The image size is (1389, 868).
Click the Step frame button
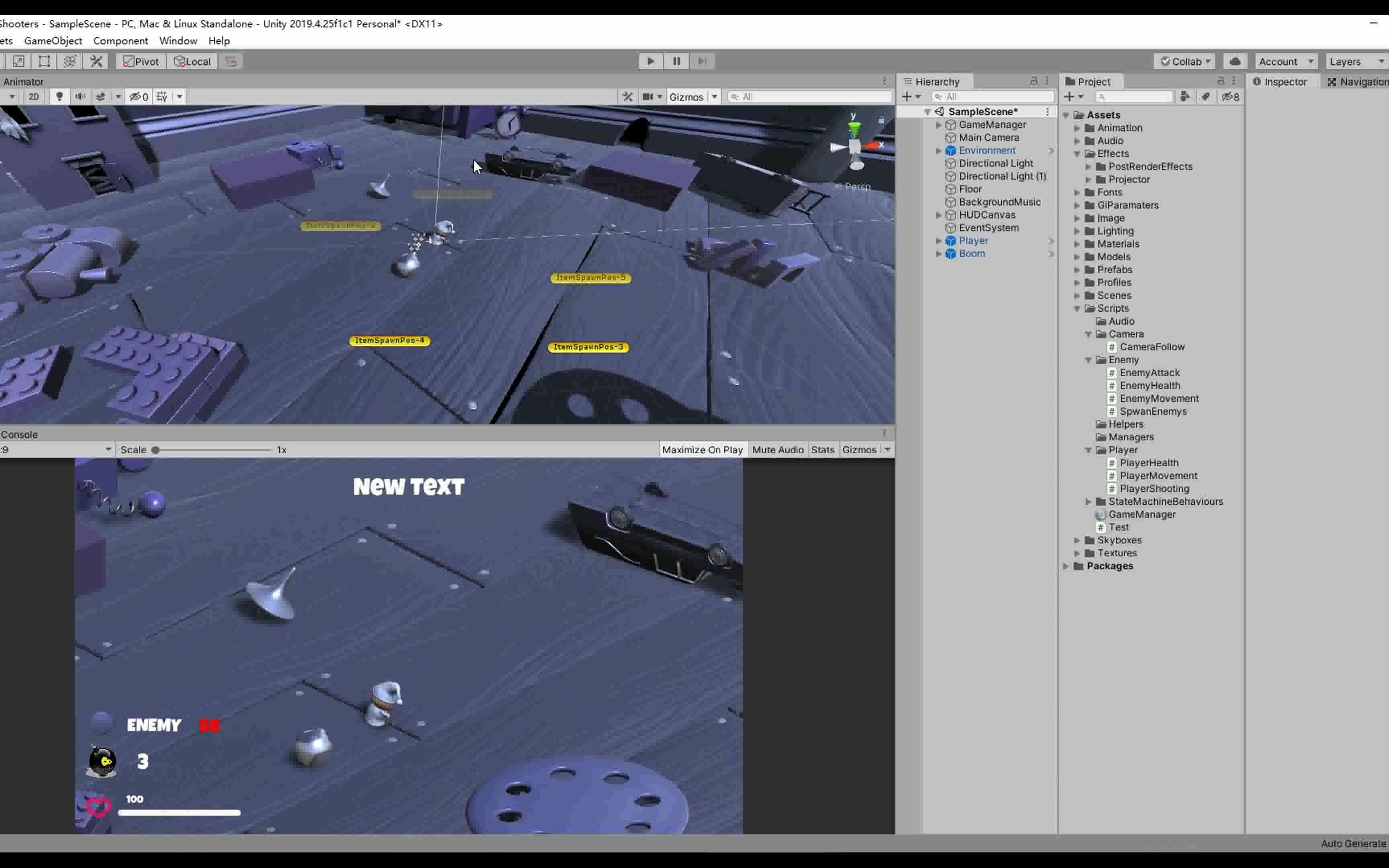point(702,61)
